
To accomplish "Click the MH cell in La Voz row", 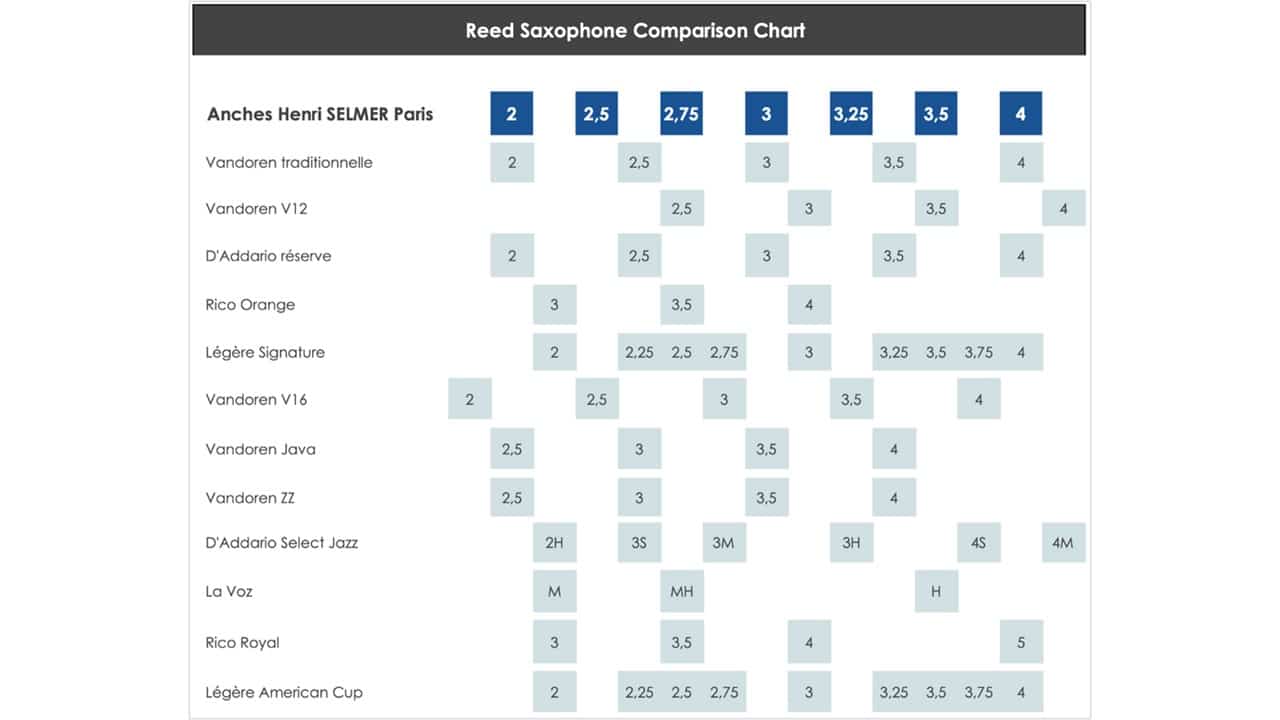I will pyautogui.click(x=681, y=591).
